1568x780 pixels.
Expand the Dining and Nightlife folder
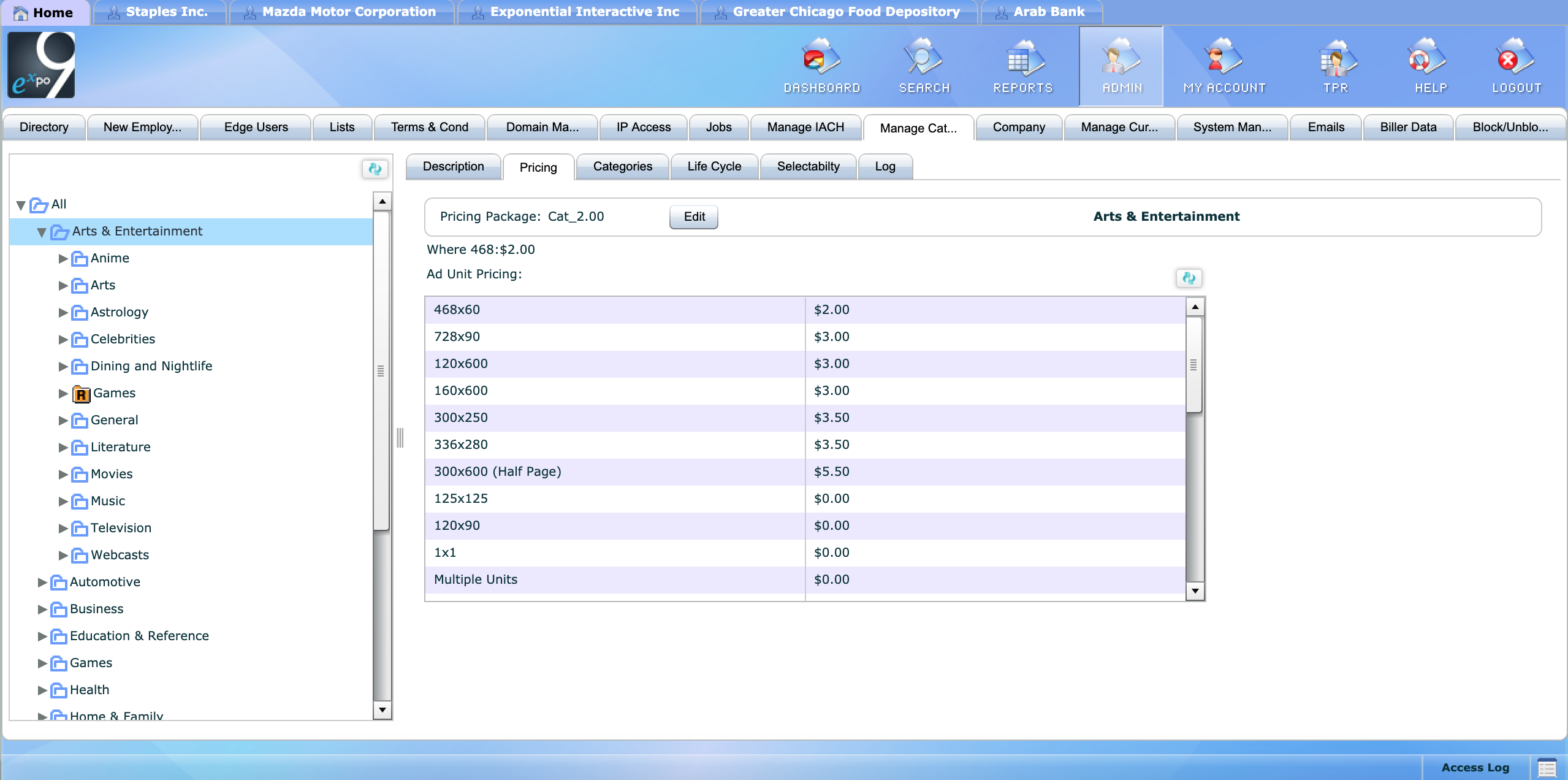(x=63, y=366)
